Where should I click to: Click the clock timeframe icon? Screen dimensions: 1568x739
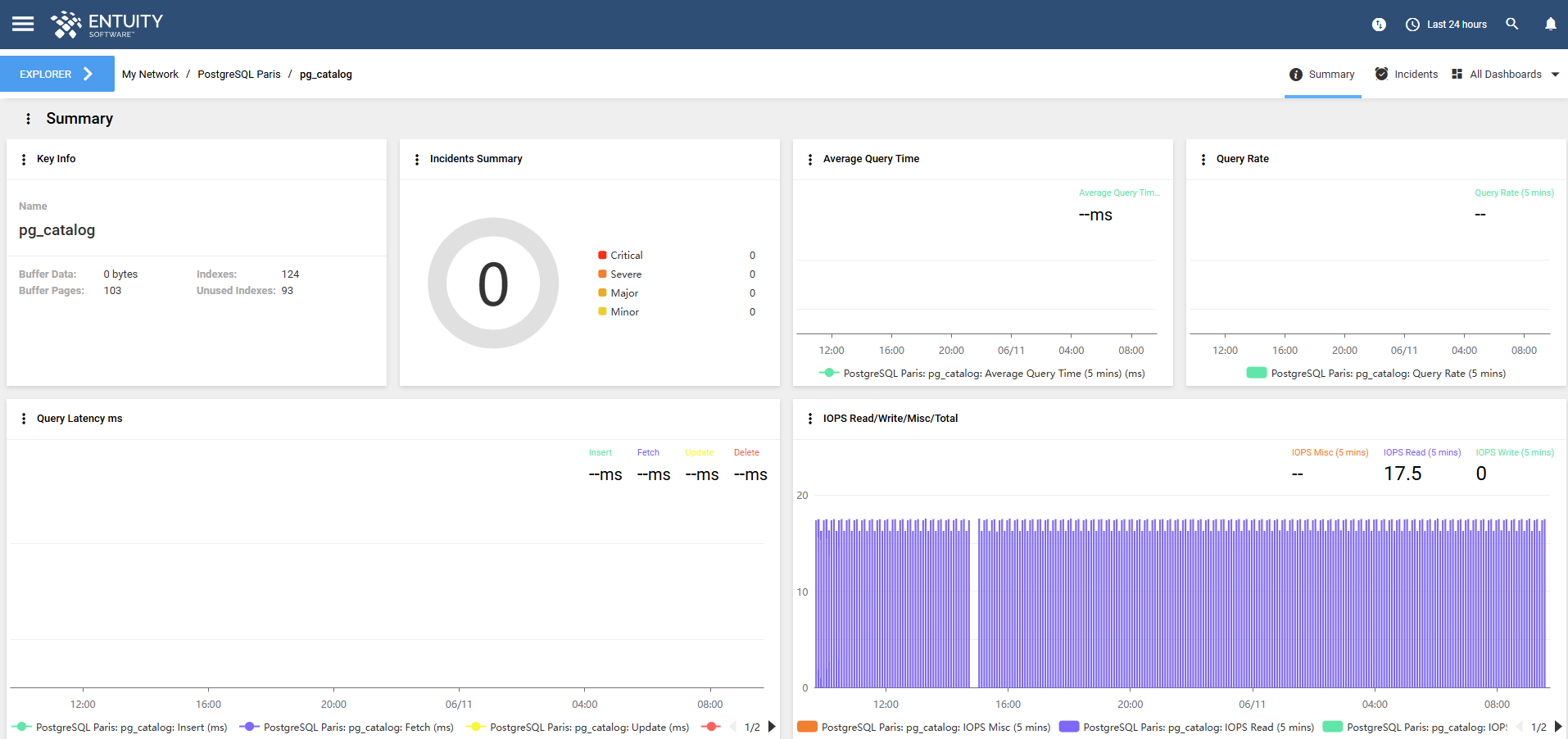(x=1412, y=25)
